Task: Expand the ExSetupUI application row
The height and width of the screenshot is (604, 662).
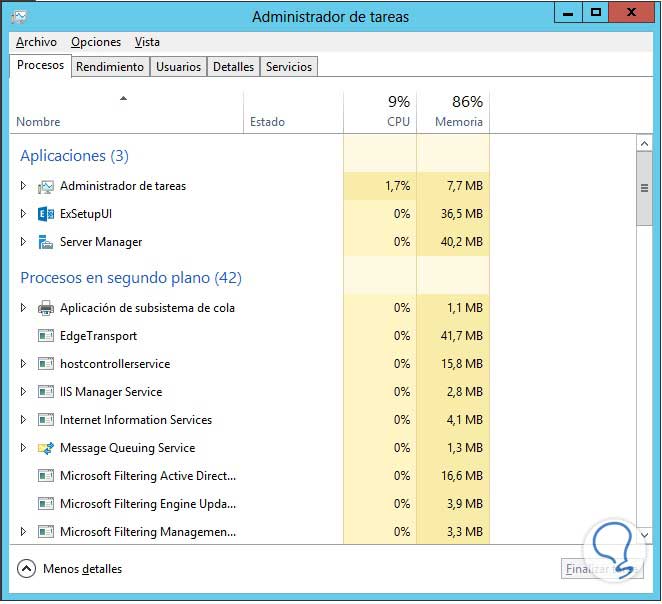Action: (23, 214)
